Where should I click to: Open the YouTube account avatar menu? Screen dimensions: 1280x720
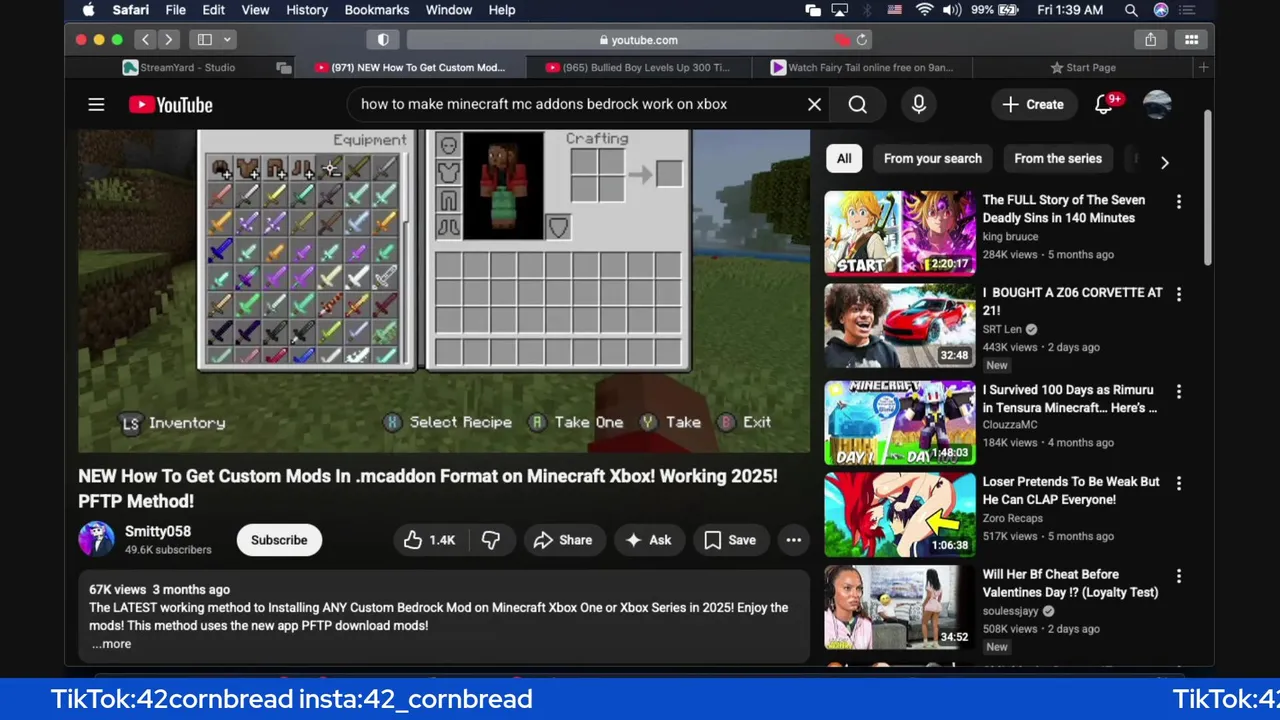coord(1157,104)
